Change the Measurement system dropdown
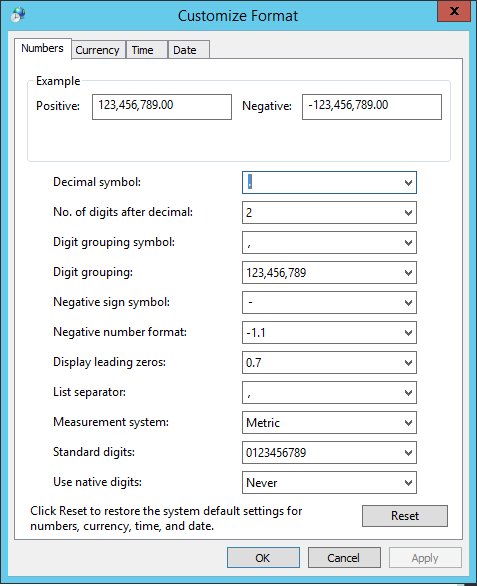Screen dimensions: 477x586 (329, 423)
